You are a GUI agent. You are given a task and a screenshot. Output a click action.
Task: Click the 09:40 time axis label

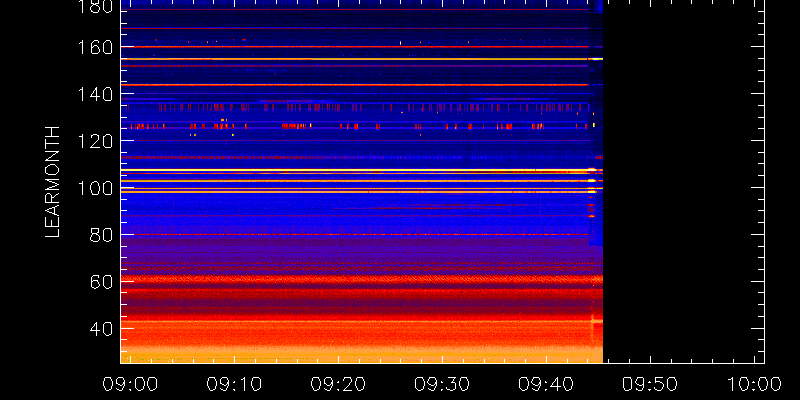546,384
